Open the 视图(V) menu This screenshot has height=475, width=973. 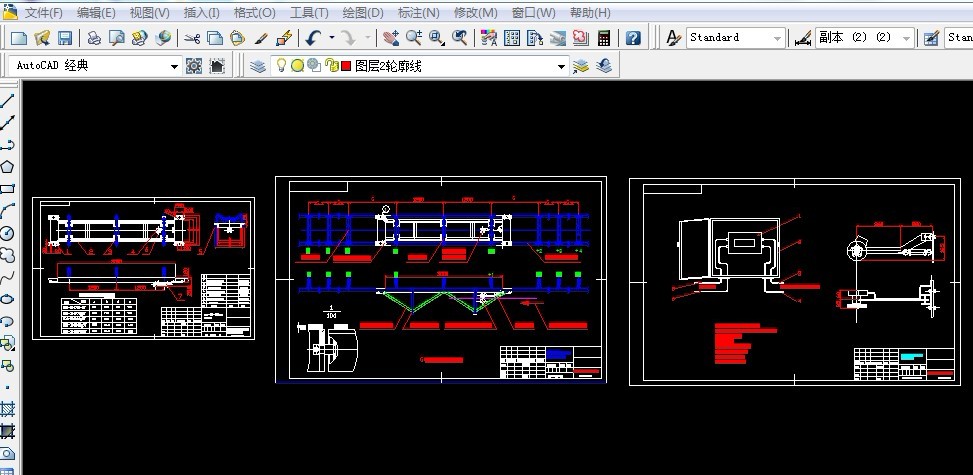150,12
